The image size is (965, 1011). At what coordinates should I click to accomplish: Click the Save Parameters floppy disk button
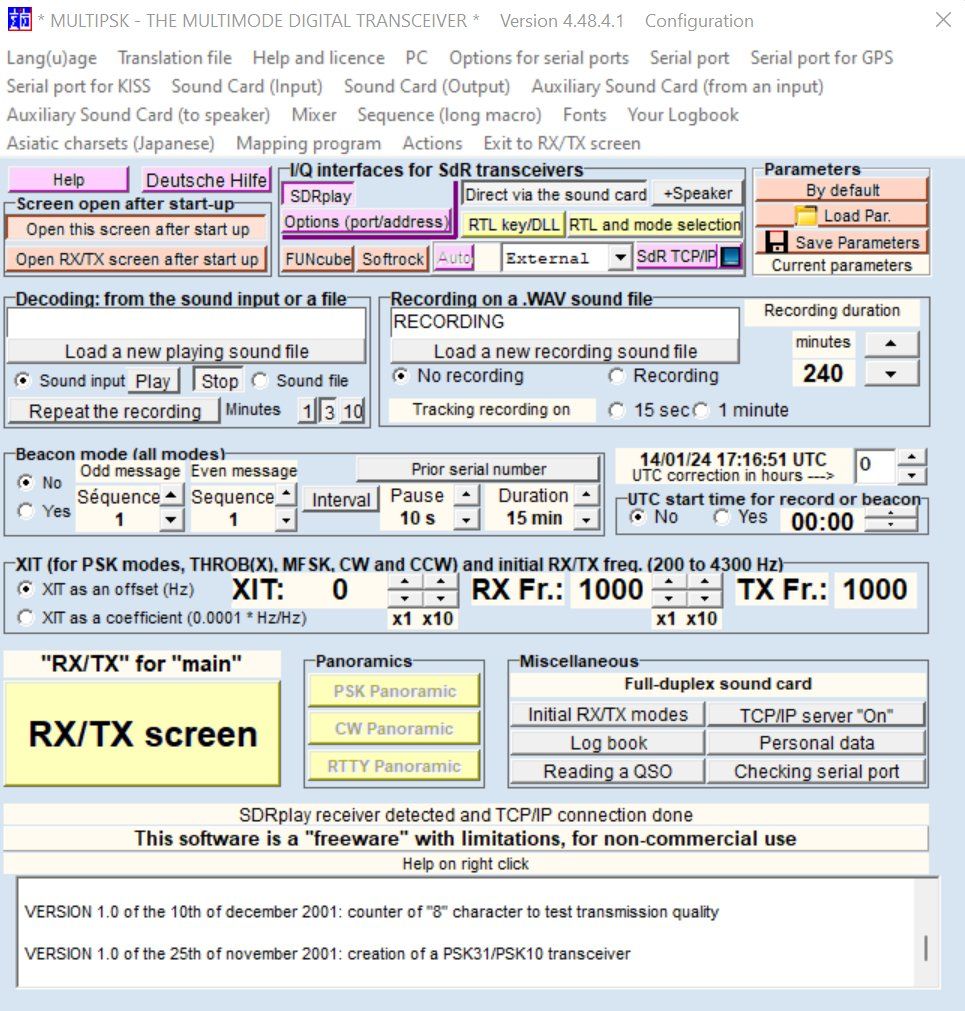pyautogui.click(x=841, y=242)
